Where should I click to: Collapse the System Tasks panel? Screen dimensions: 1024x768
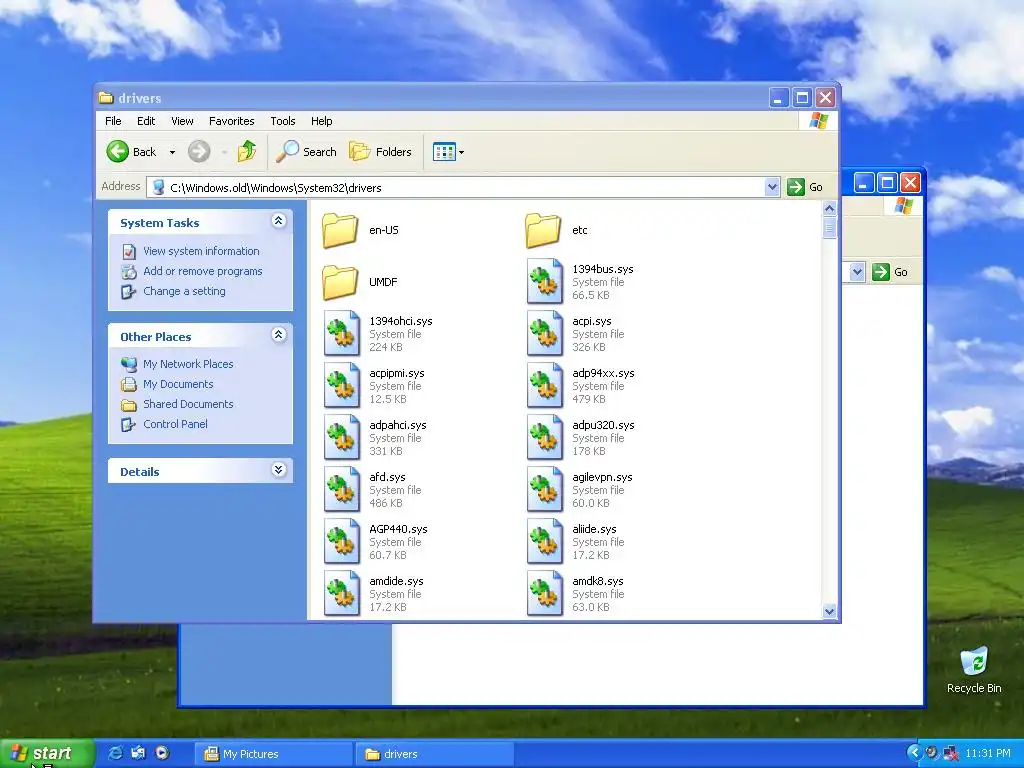point(279,221)
